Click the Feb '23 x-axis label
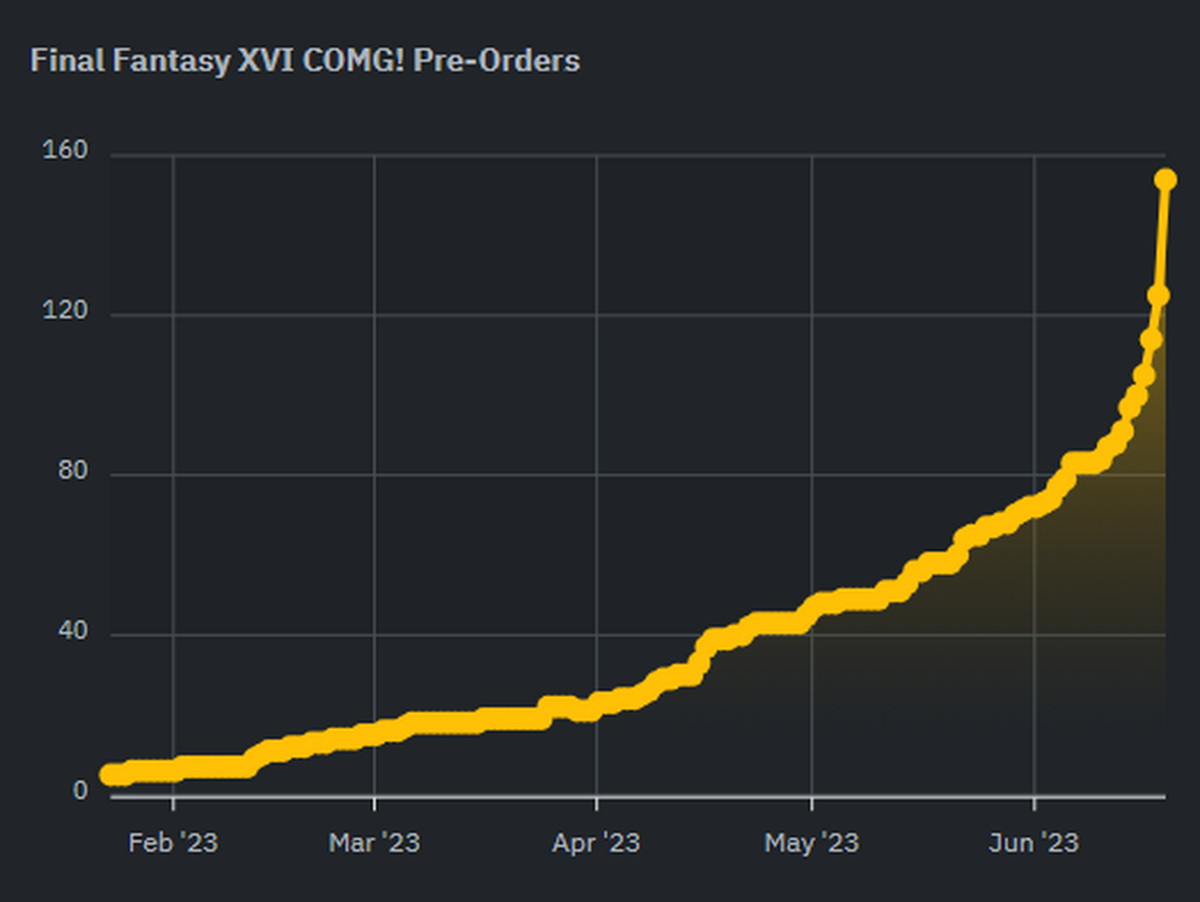 173,843
